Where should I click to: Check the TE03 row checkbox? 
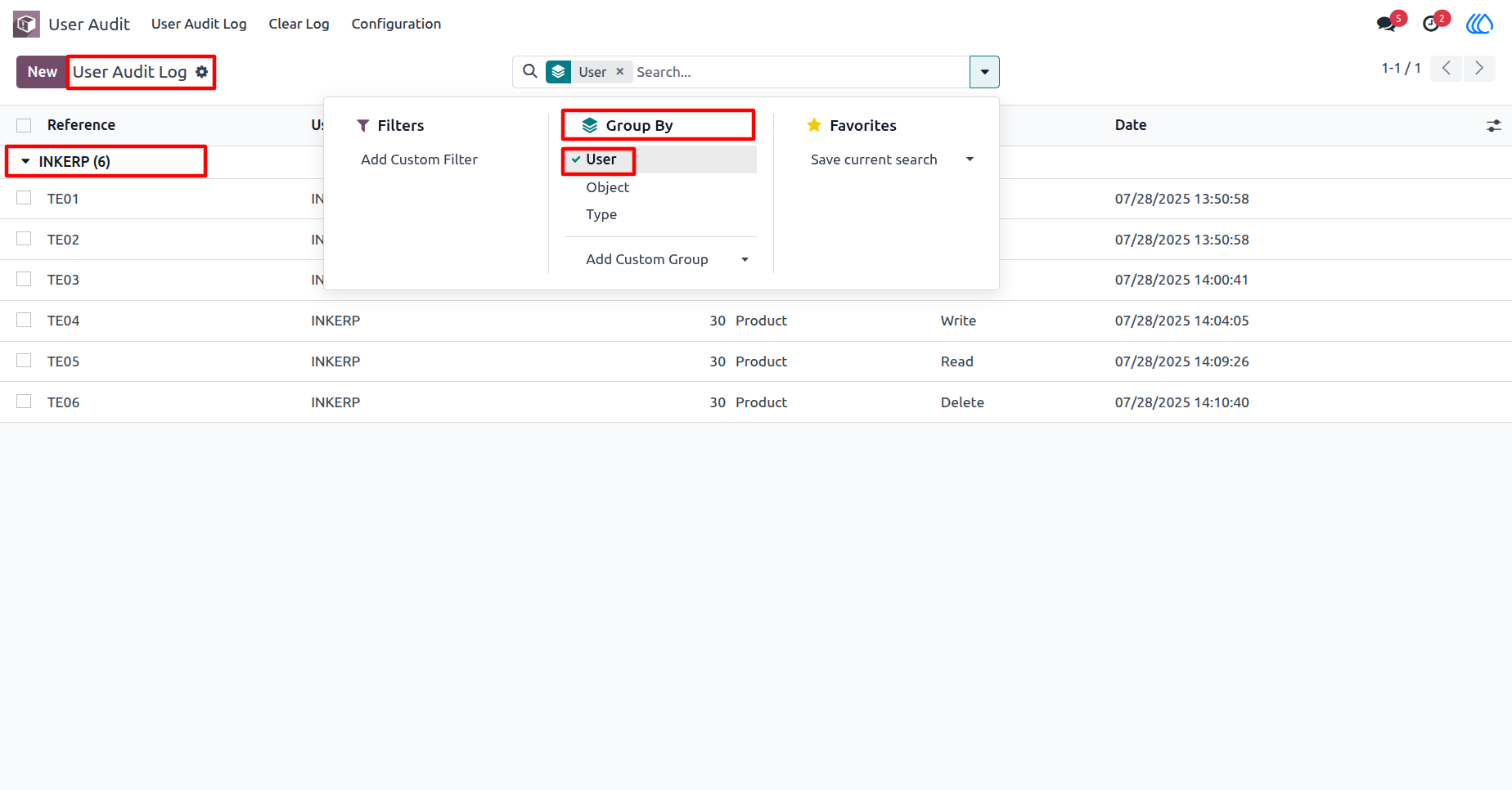coord(24,279)
